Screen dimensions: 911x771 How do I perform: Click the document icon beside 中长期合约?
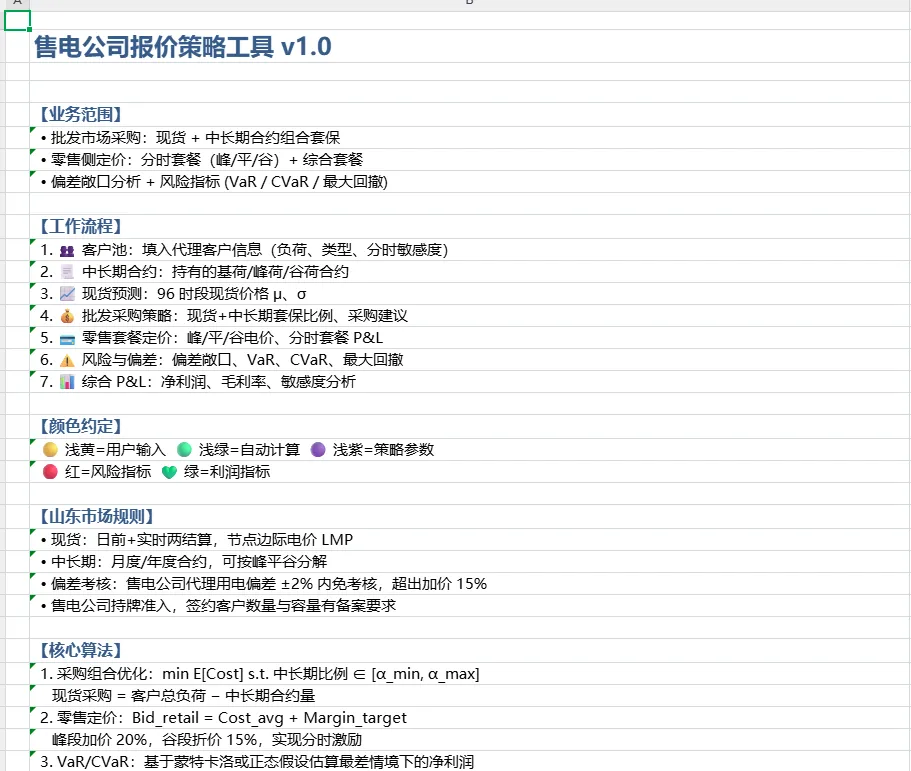pyautogui.click(x=67, y=272)
